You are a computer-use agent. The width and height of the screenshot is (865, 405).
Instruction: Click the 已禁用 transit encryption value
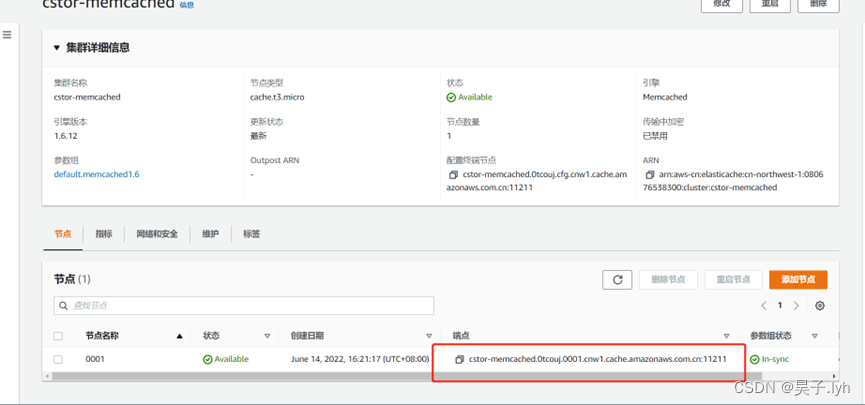[x=655, y=136]
